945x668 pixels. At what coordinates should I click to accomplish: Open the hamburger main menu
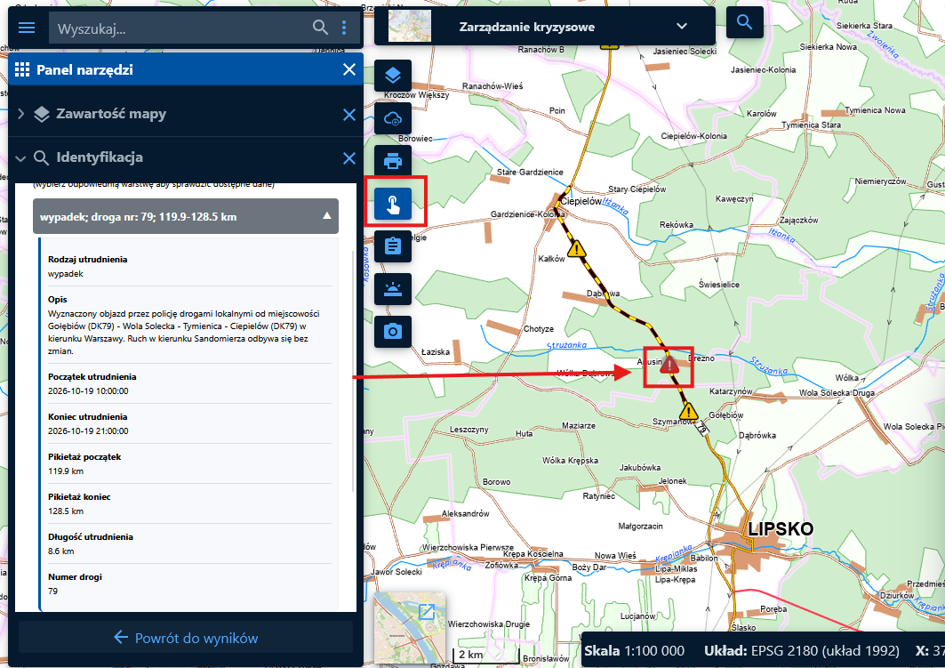click(x=27, y=28)
